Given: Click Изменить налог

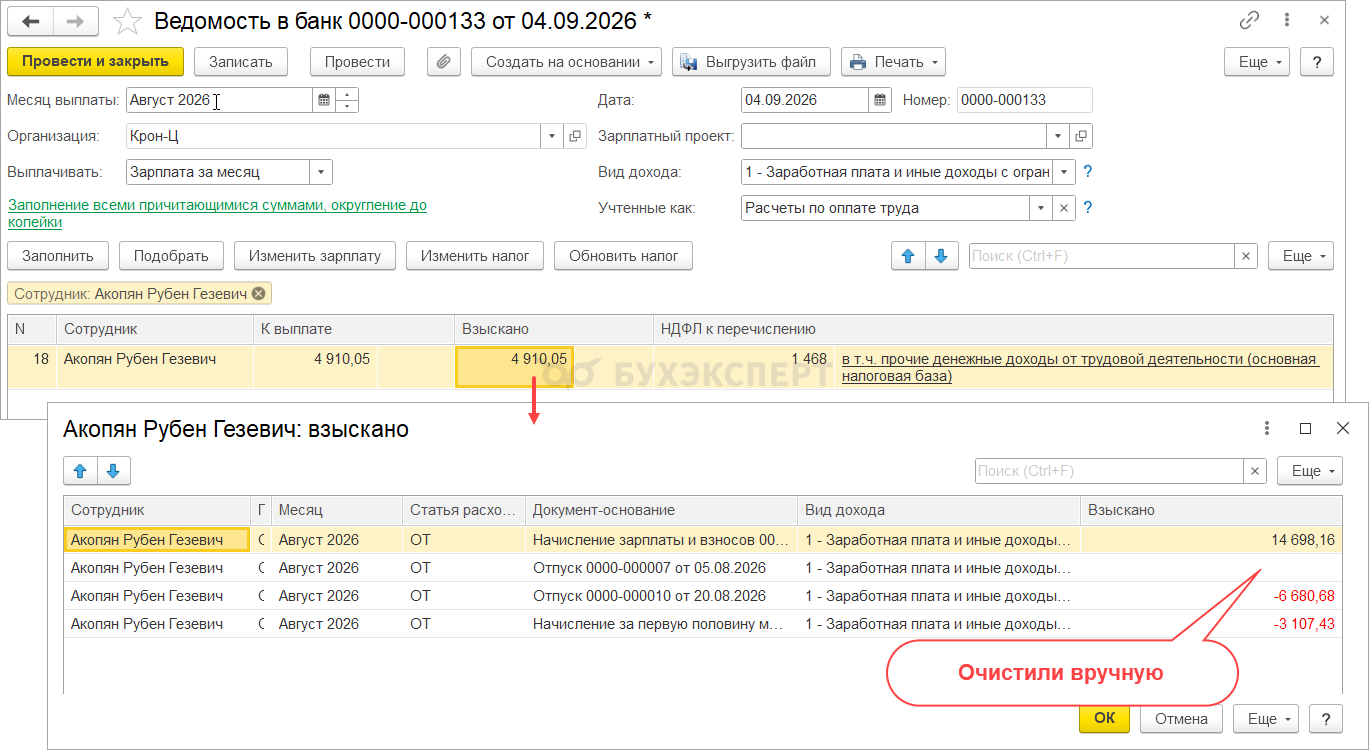Looking at the screenshot, I should pyautogui.click(x=475, y=256).
